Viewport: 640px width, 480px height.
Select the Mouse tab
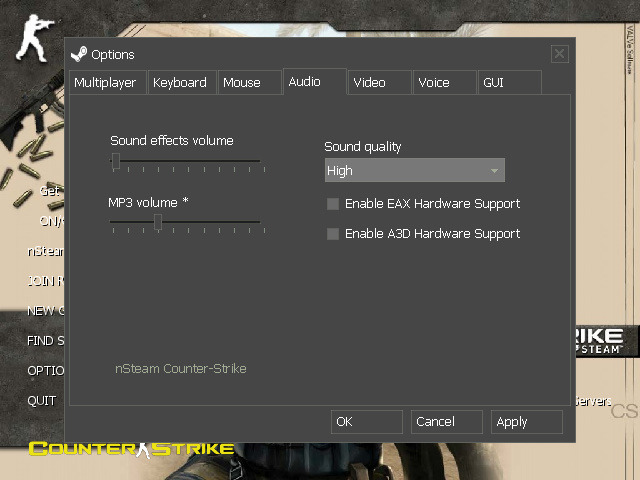pos(242,83)
